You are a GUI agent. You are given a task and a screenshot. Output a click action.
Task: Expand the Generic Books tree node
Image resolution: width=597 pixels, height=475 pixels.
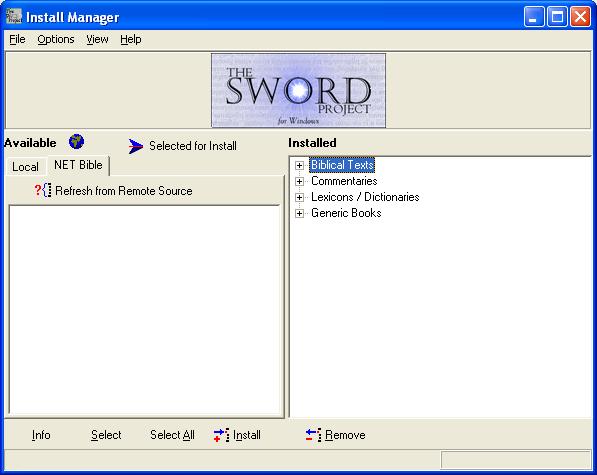tap(300, 213)
